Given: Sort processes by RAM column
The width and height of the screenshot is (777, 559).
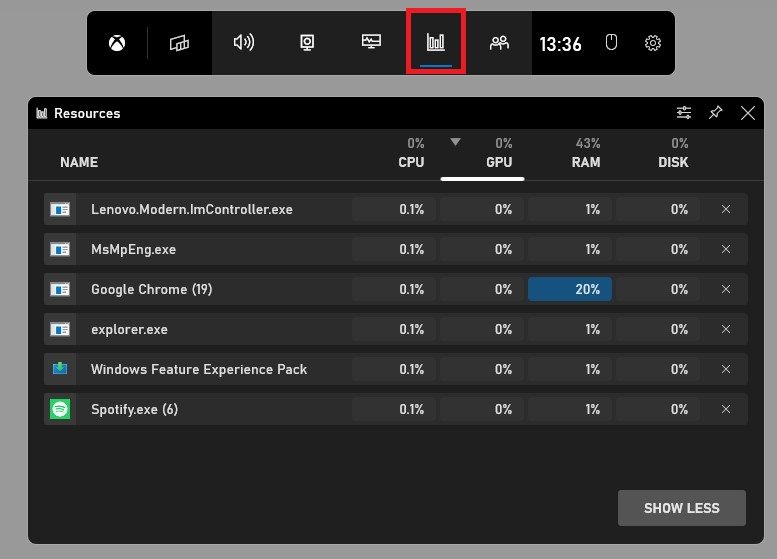Looking at the screenshot, I should point(586,162).
